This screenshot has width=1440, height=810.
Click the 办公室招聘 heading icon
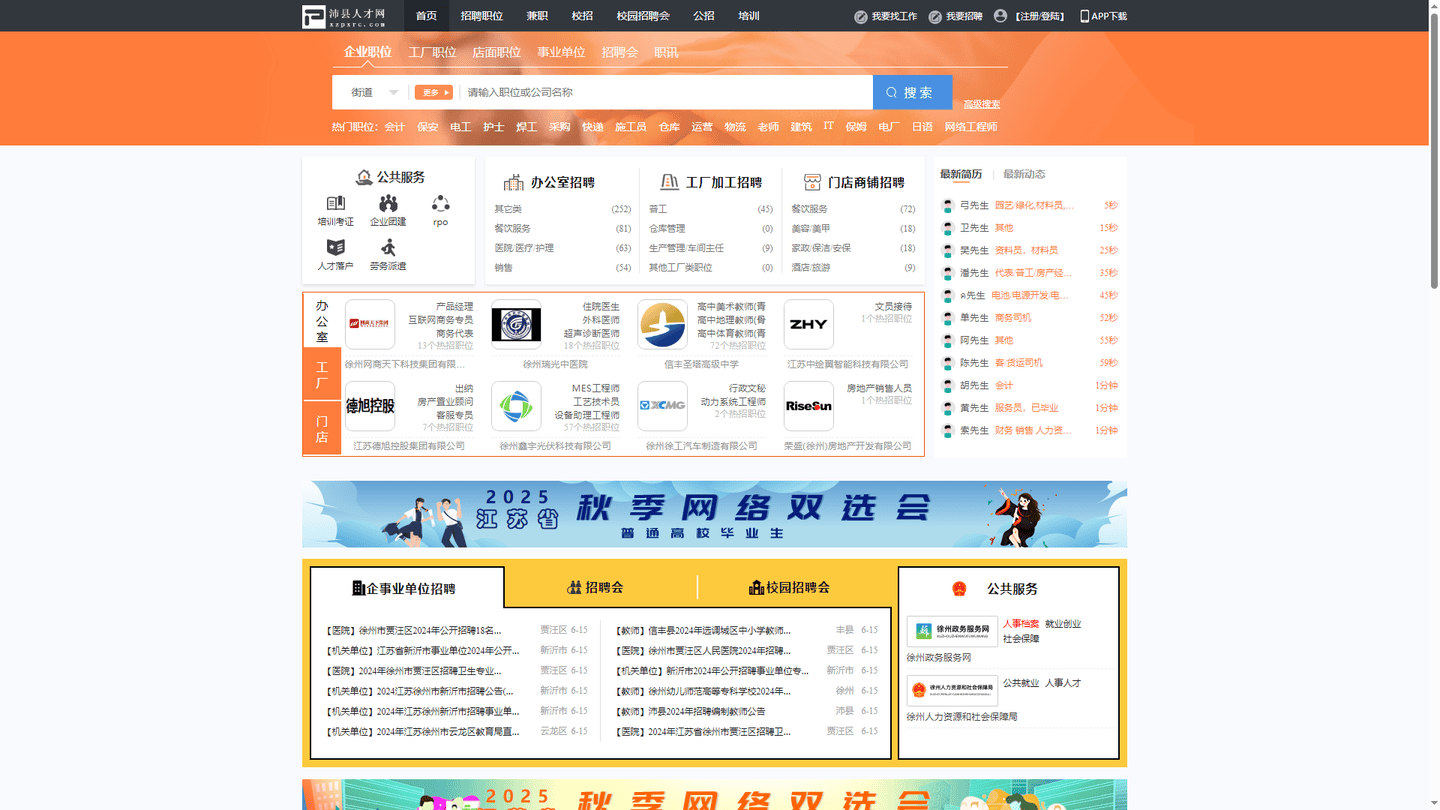tap(514, 182)
